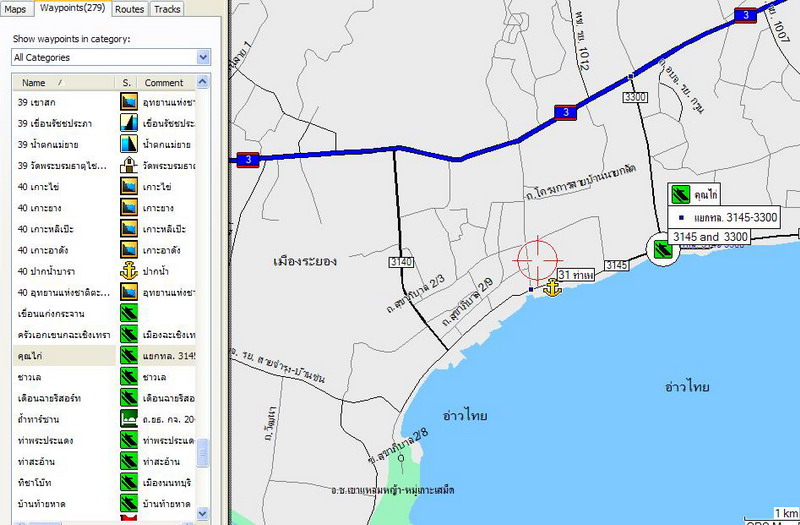Click the green icon for ครัวเอกเขนกฉะเชิงเทรา
The width and height of the screenshot is (800, 525).
click(129, 334)
